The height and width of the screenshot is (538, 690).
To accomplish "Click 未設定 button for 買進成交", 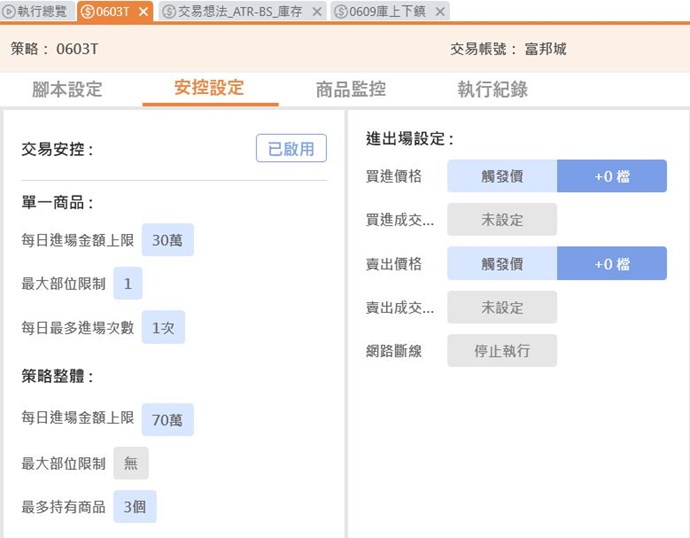I will (502, 220).
